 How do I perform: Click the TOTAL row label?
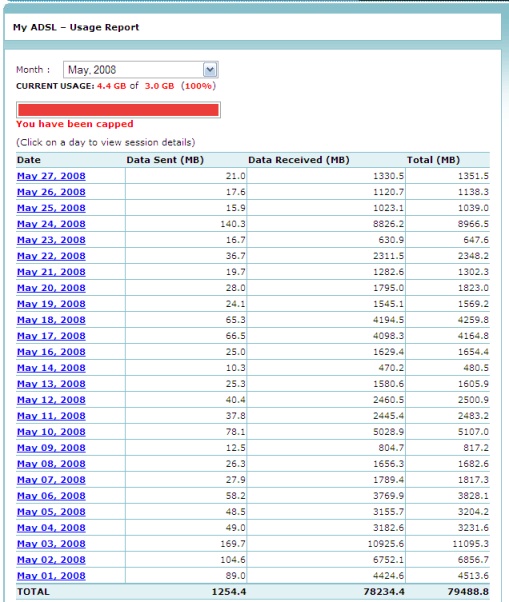coord(33,592)
